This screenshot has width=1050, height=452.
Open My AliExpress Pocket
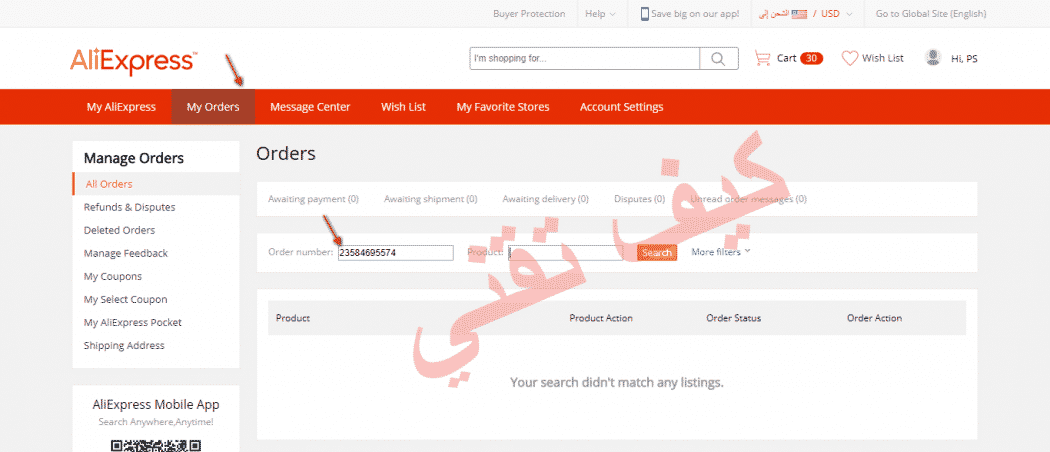pyautogui.click(x=133, y=322)
